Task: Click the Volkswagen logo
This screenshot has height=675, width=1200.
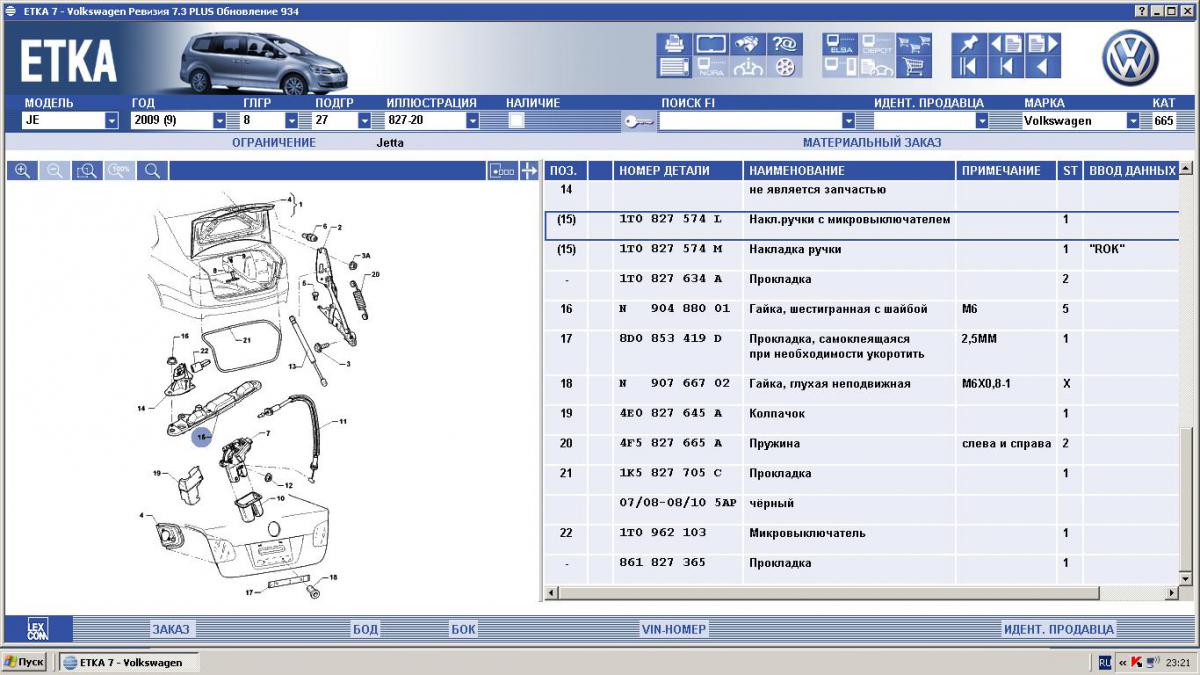Action: (1130, 57)
